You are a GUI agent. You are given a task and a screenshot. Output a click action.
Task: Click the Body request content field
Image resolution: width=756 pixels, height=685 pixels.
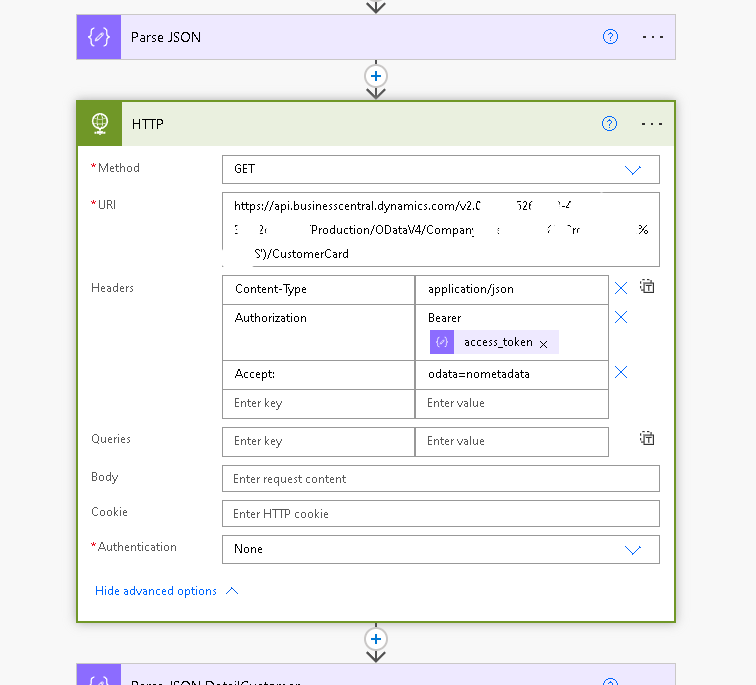[x=440, y=479]
